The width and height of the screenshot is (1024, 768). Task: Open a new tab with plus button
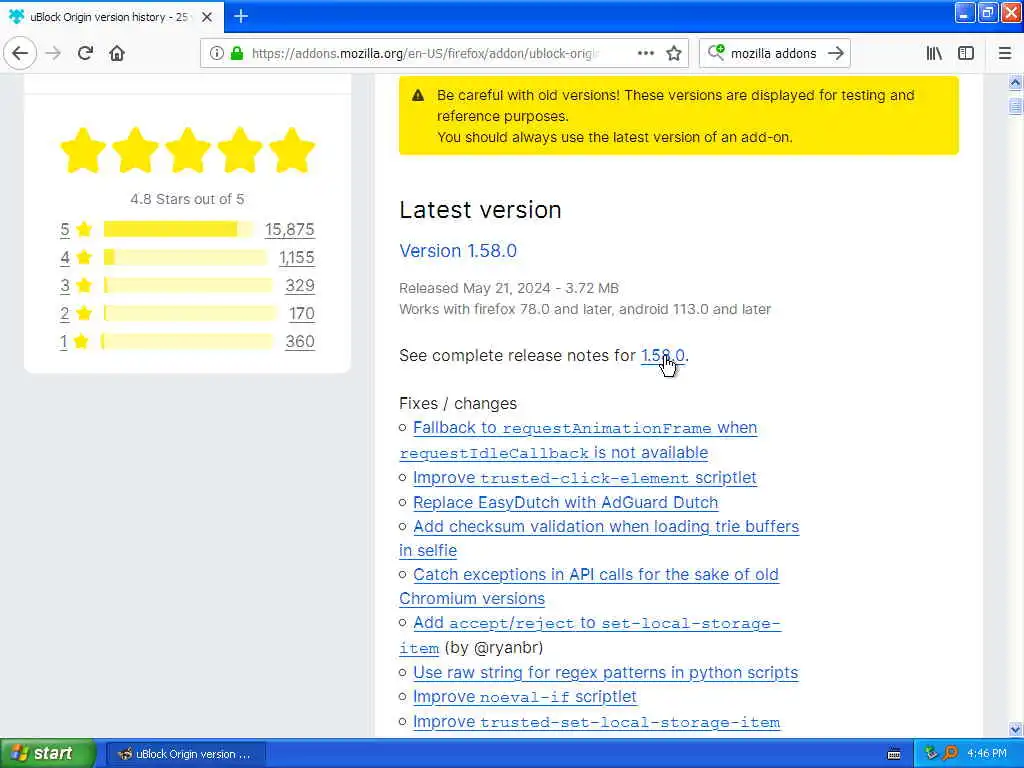tap(241, 16)
